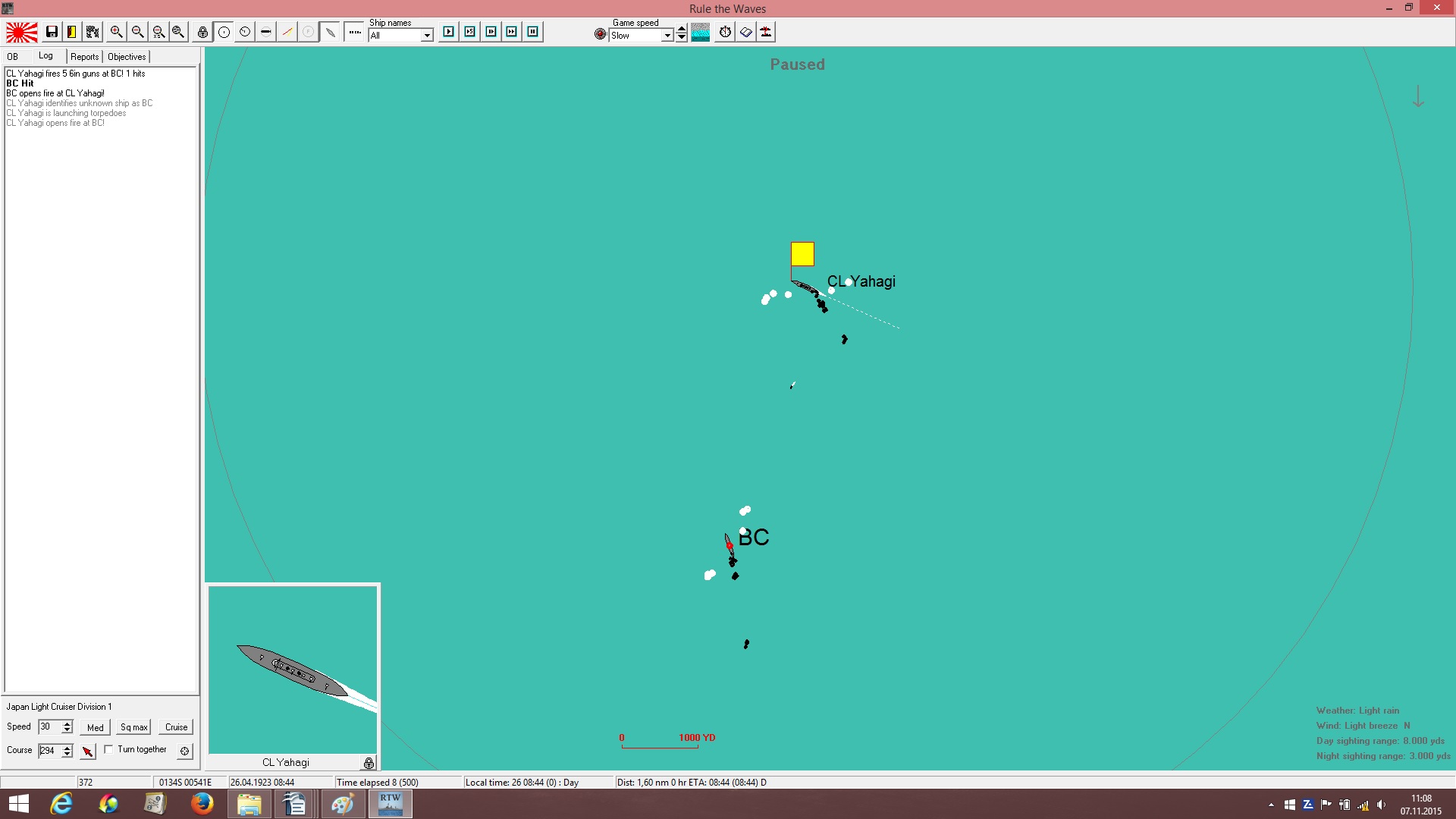The width and height of the screenshot is (1456, 819).
Task: Click the dotted line toolbar button
Action: (x=354, y=32)
